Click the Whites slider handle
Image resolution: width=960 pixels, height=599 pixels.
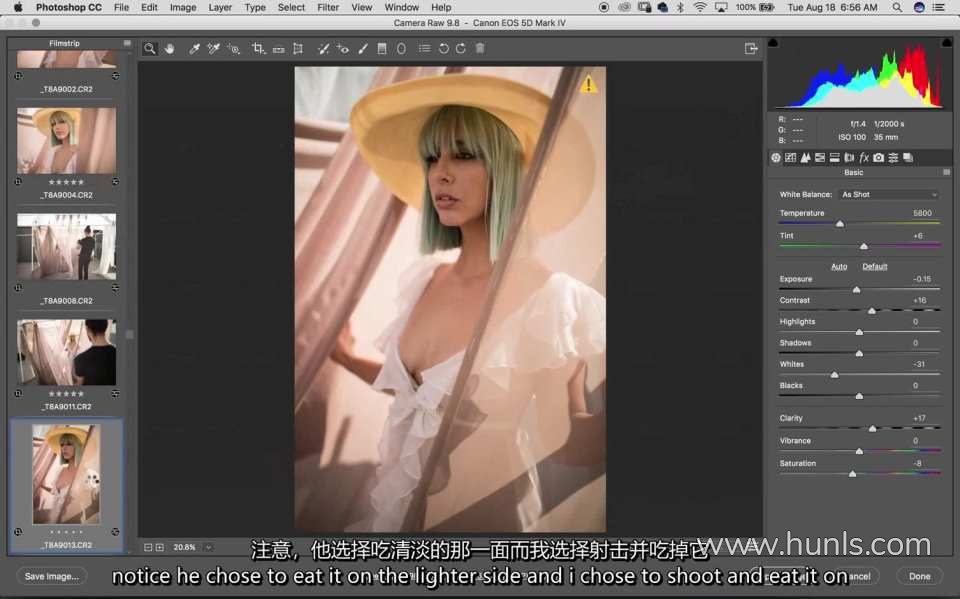(834, 375)
